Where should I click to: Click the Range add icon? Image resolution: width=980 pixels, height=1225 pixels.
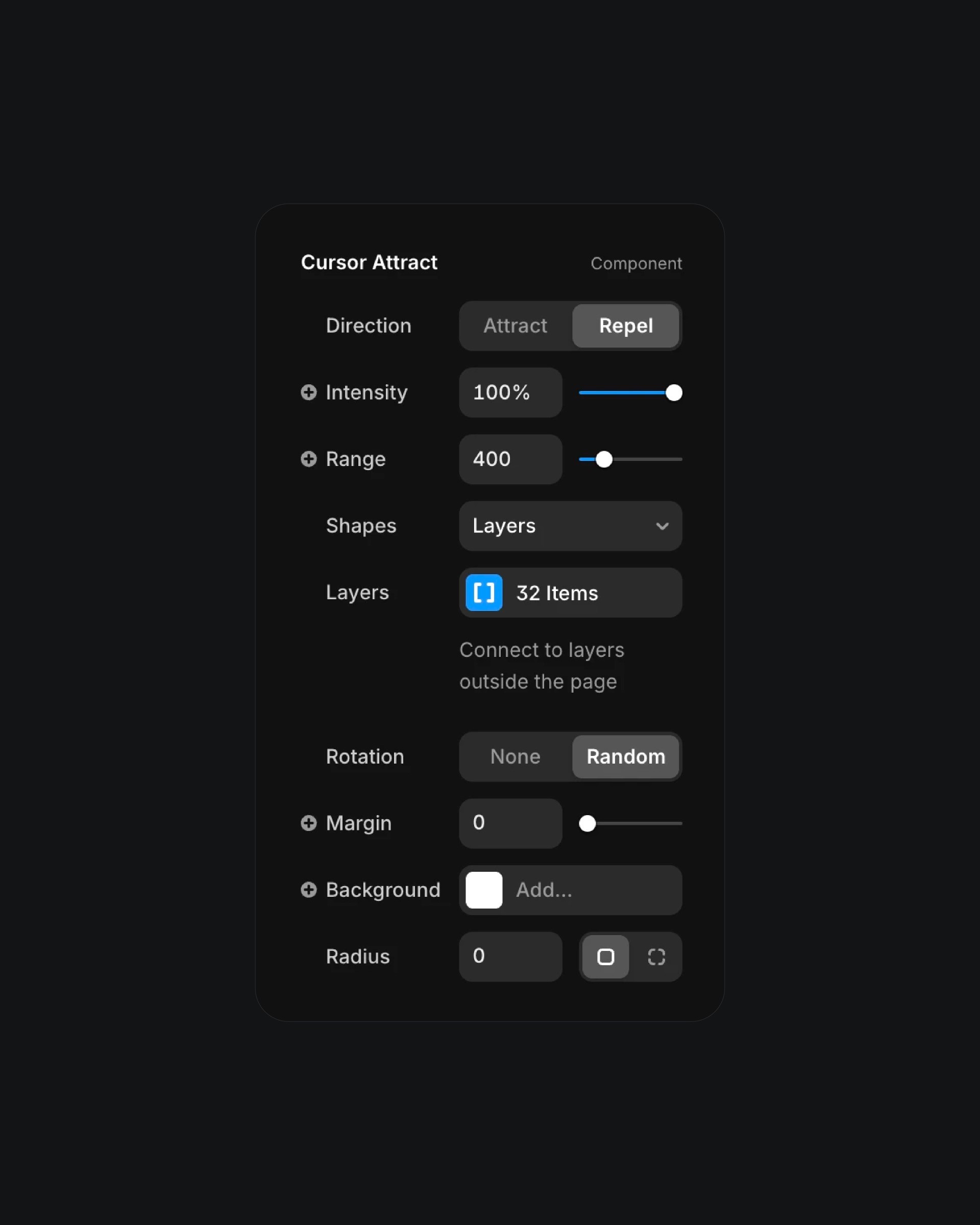[308, 459]
